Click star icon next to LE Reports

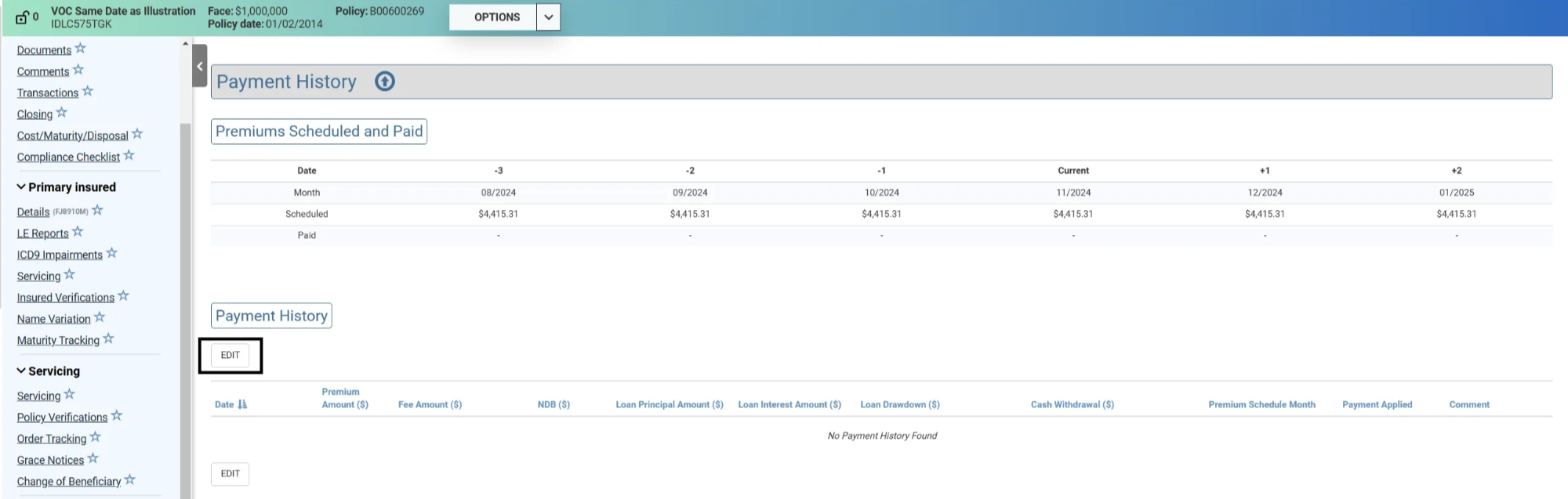tap(78, 232)
